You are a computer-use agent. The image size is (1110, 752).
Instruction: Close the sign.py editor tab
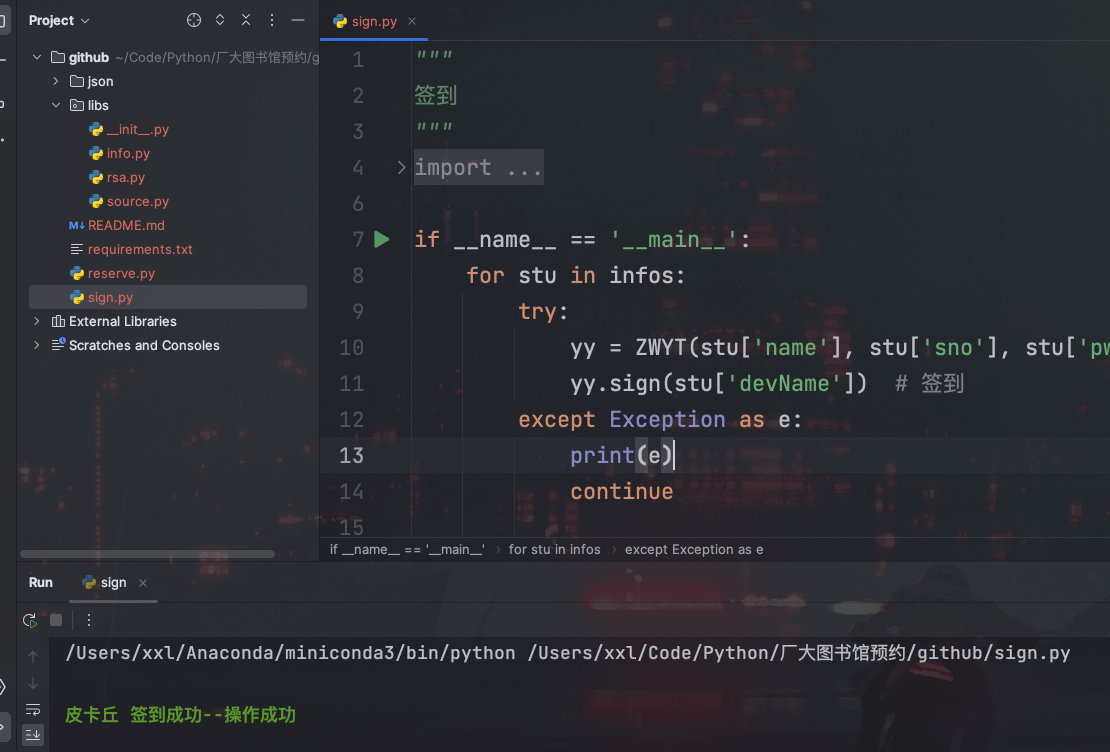point(412,21)
